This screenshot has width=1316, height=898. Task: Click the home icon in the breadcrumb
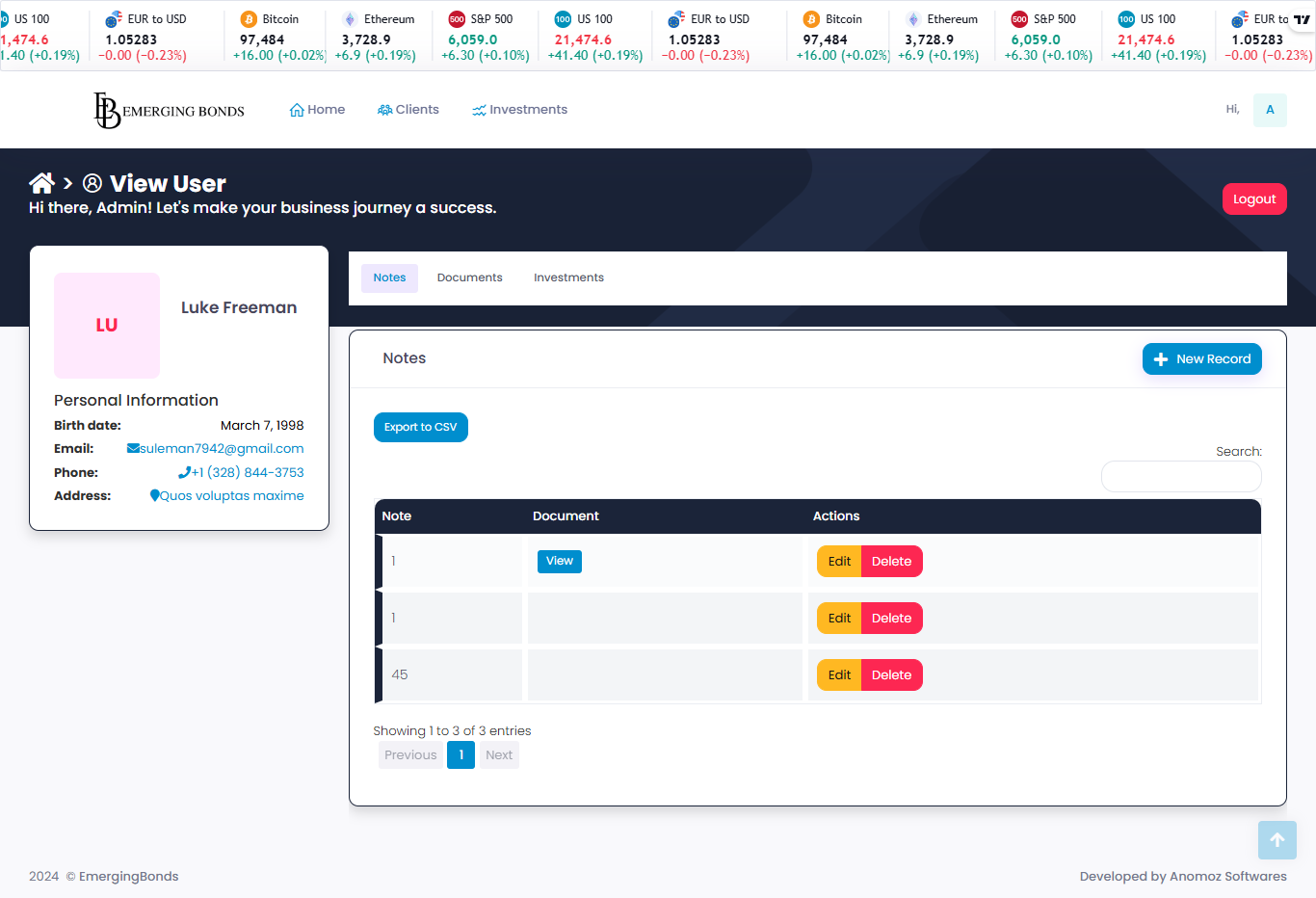click(41, 183)
